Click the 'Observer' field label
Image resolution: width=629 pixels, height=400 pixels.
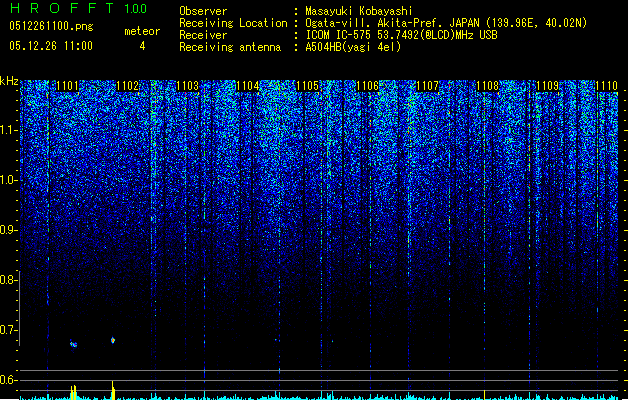pyautogui.click(x=203, y=11)
